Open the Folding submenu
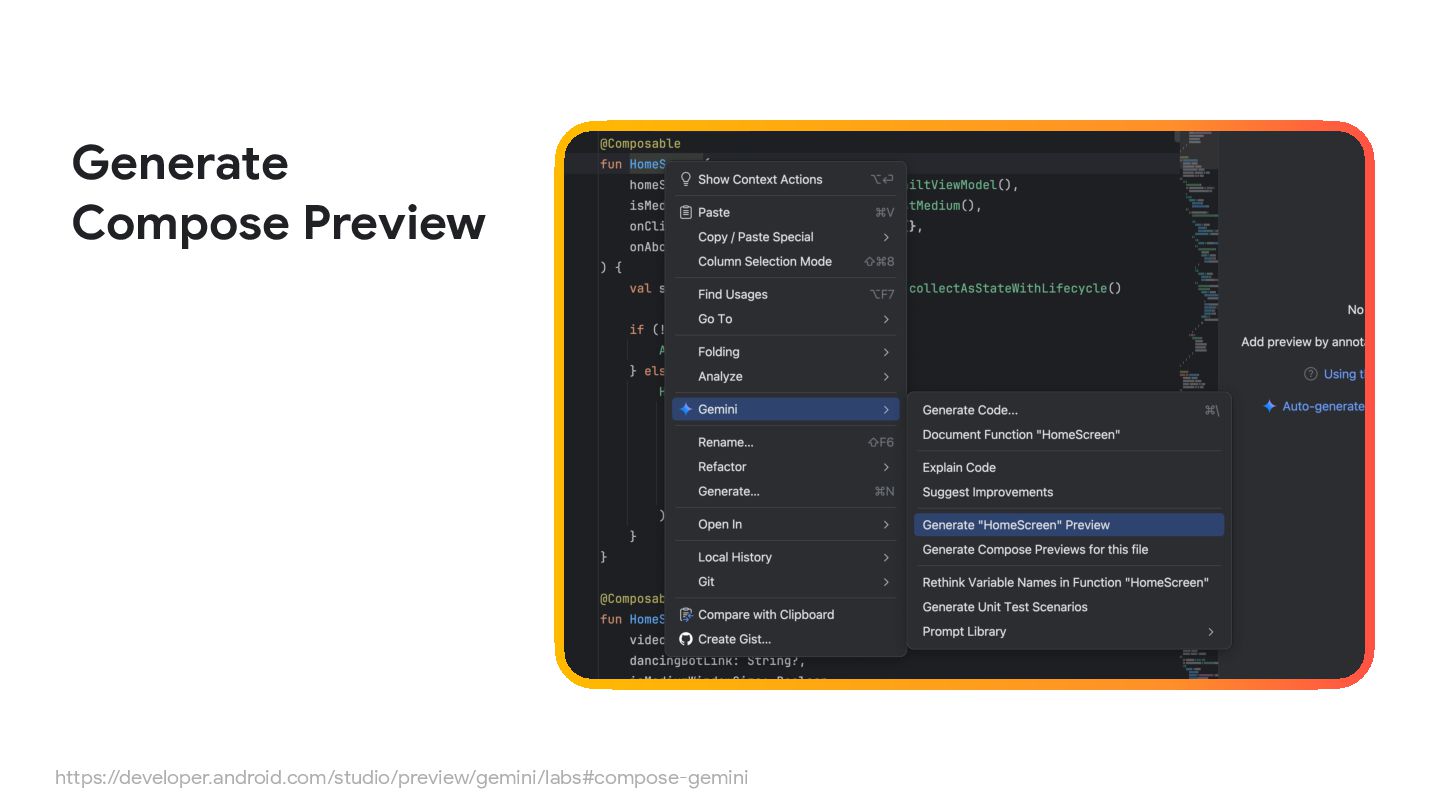The height and width of the screenshot is (810, 1440). tap(786, 352)
